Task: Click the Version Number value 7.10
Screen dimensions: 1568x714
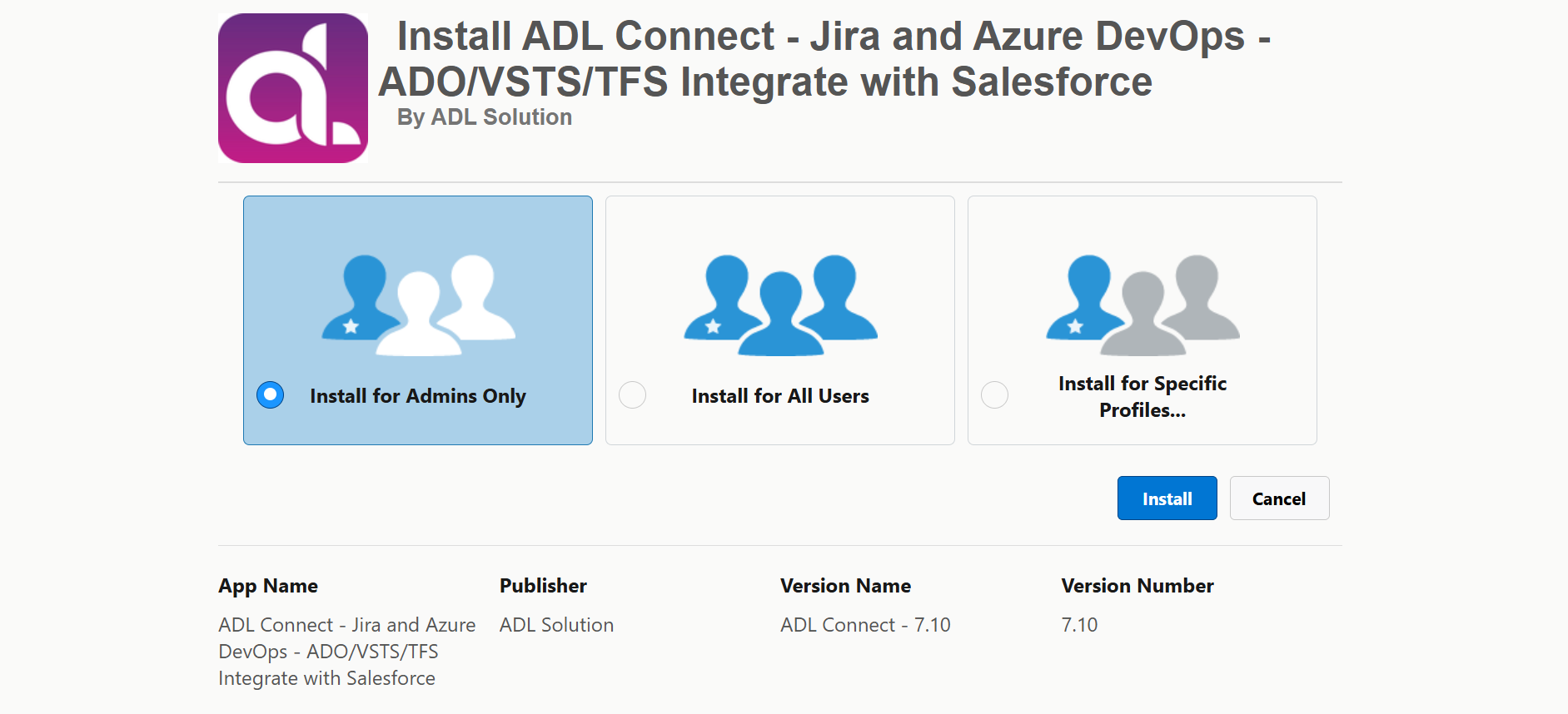Action: point(1079,625)
